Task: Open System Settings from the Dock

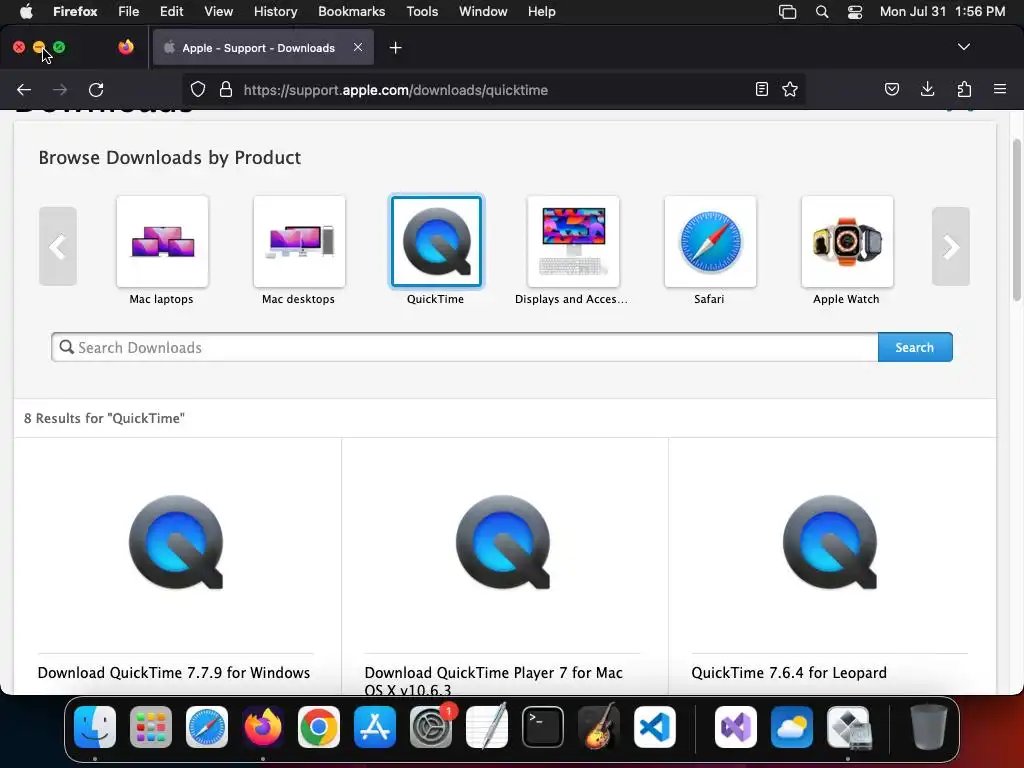Action: 431,727
